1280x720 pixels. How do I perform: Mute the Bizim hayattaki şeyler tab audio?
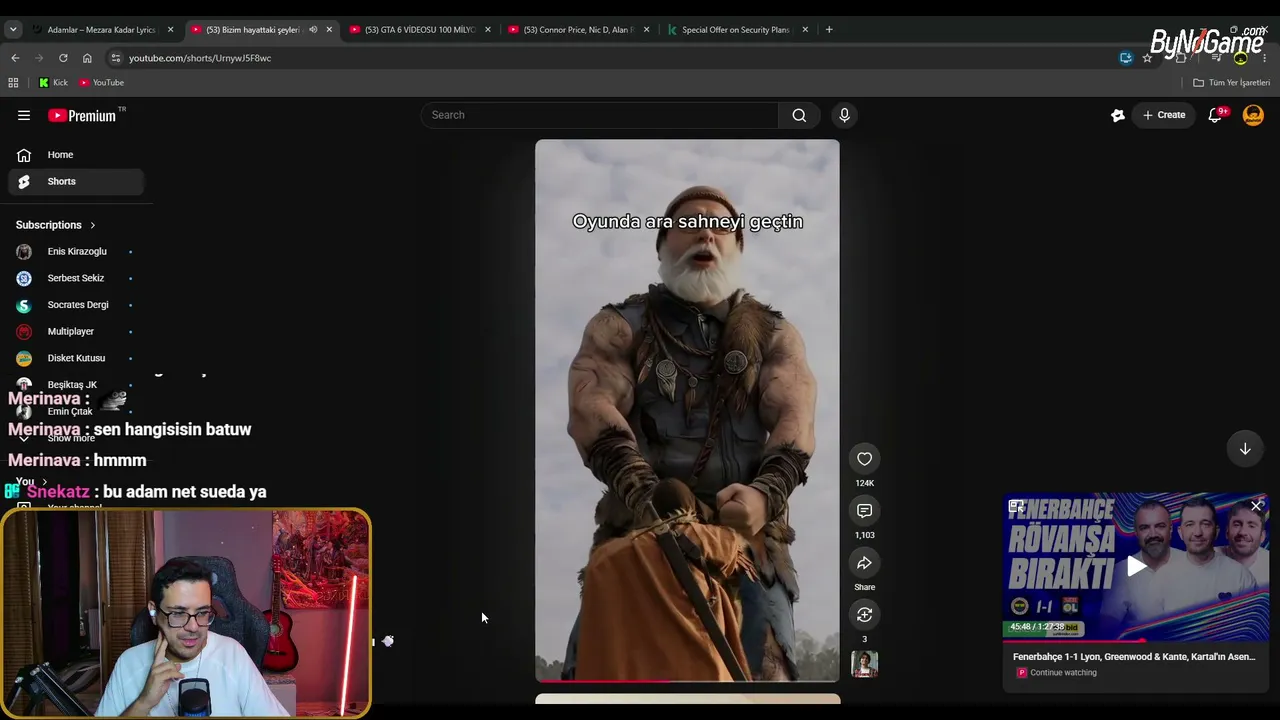[313, 30]
